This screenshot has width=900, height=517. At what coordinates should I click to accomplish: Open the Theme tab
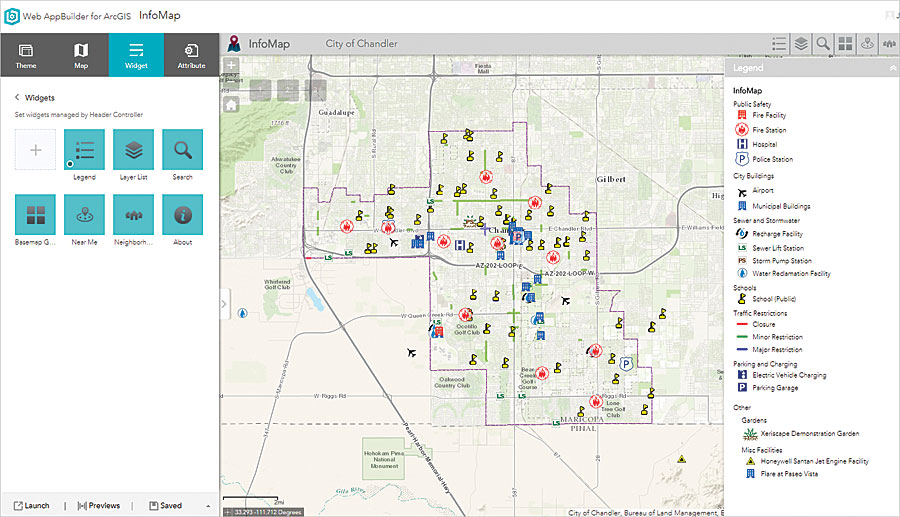point(26,55)
